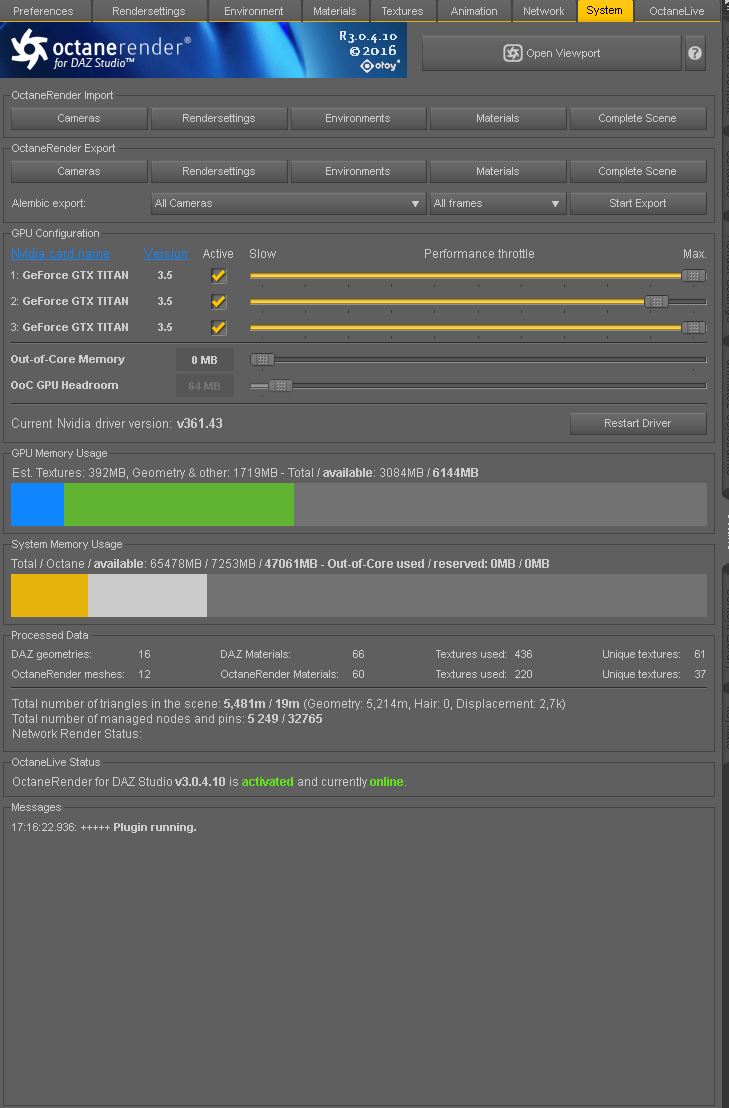This screenshot has width=729, height=1108.
Task: Switch to the OctaneLive tab
Action: pos(677,11)
